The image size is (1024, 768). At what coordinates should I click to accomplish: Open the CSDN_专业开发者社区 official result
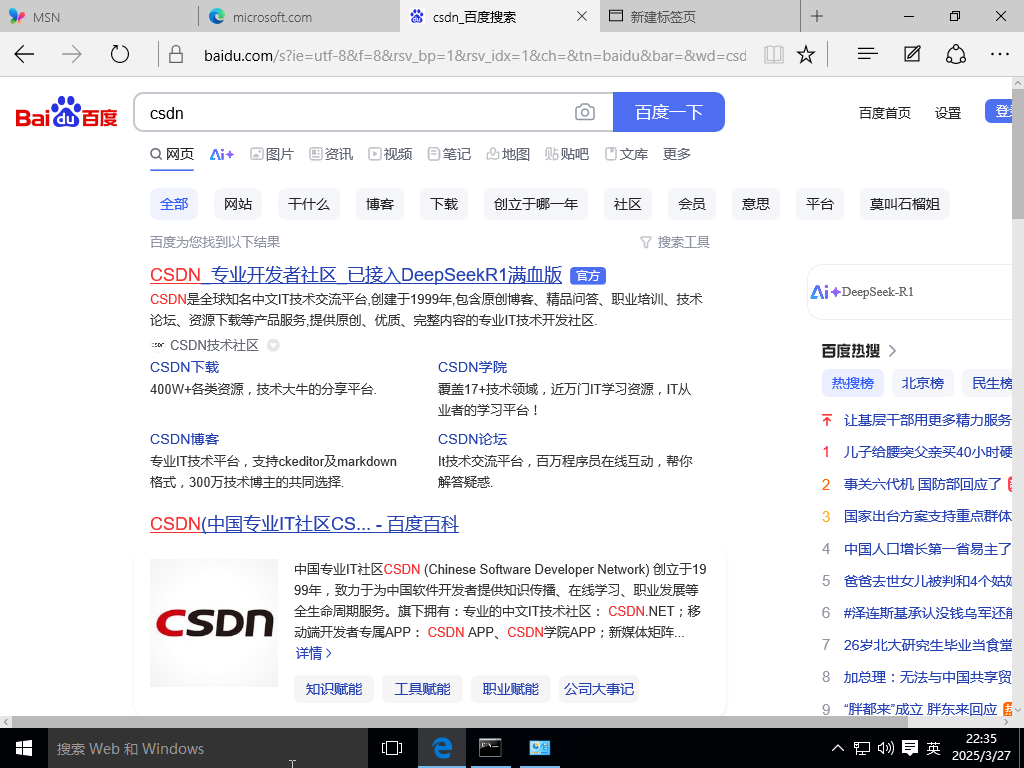356,275
